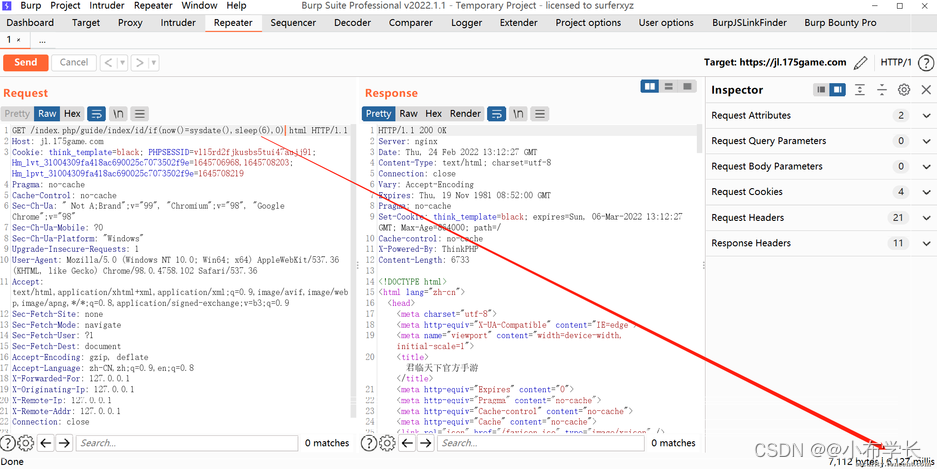Go back with previous request arrow

[108, 63]
